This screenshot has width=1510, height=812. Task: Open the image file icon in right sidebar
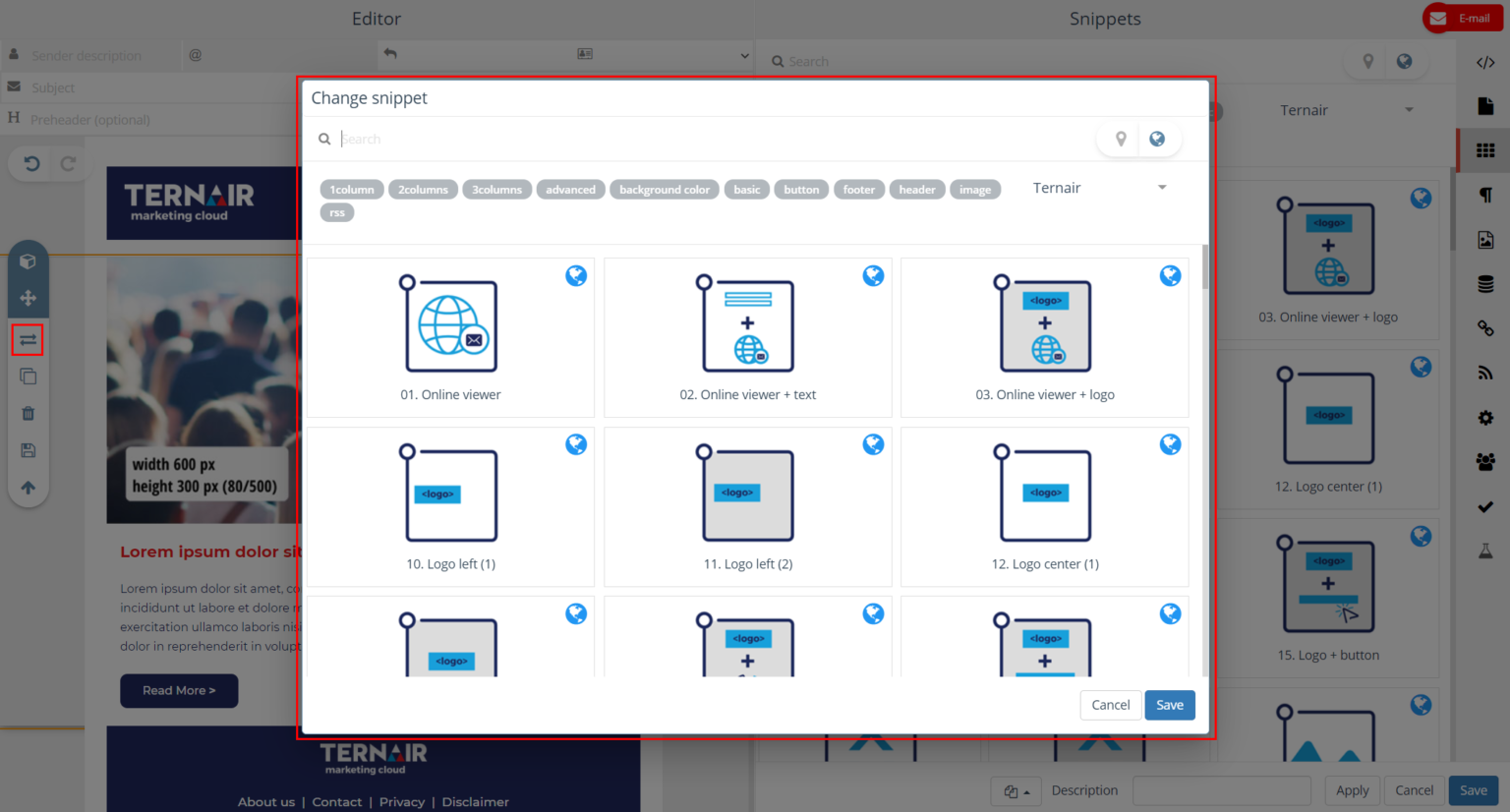click(1485, 240)
